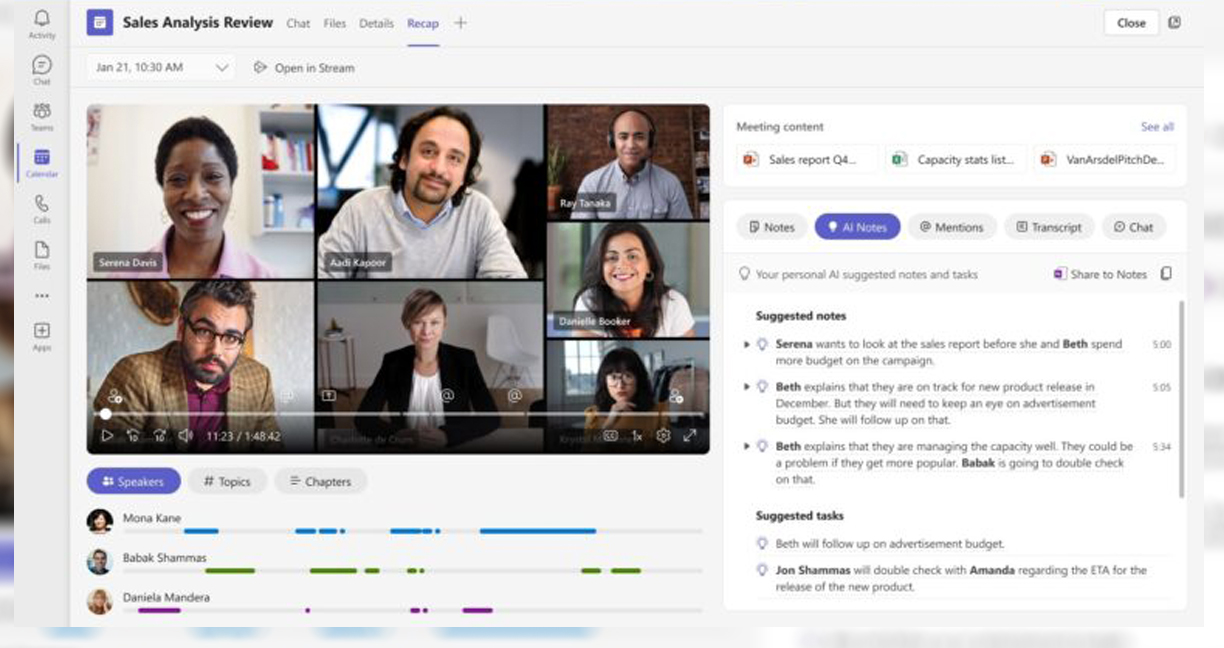Expand the Serena sales report suggested note
The height and width of the screenshot is (648, 1224).
(x=747, y=344)
